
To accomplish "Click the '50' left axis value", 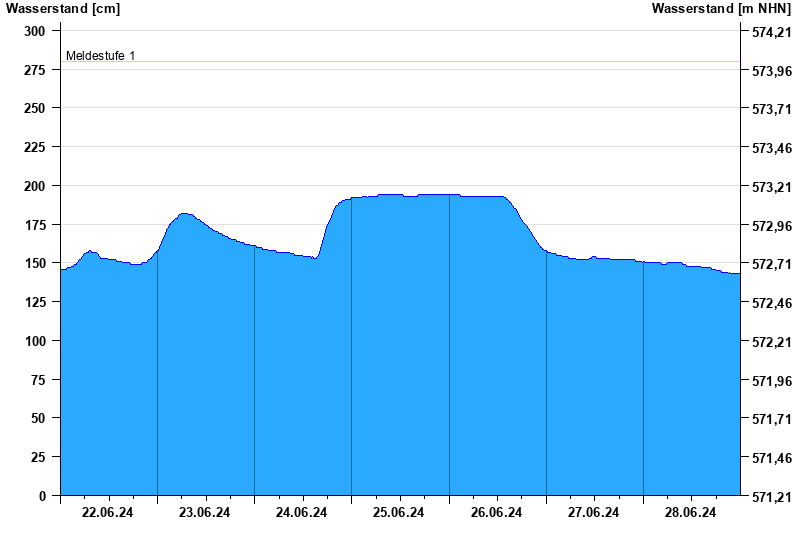I will point(38,418).
